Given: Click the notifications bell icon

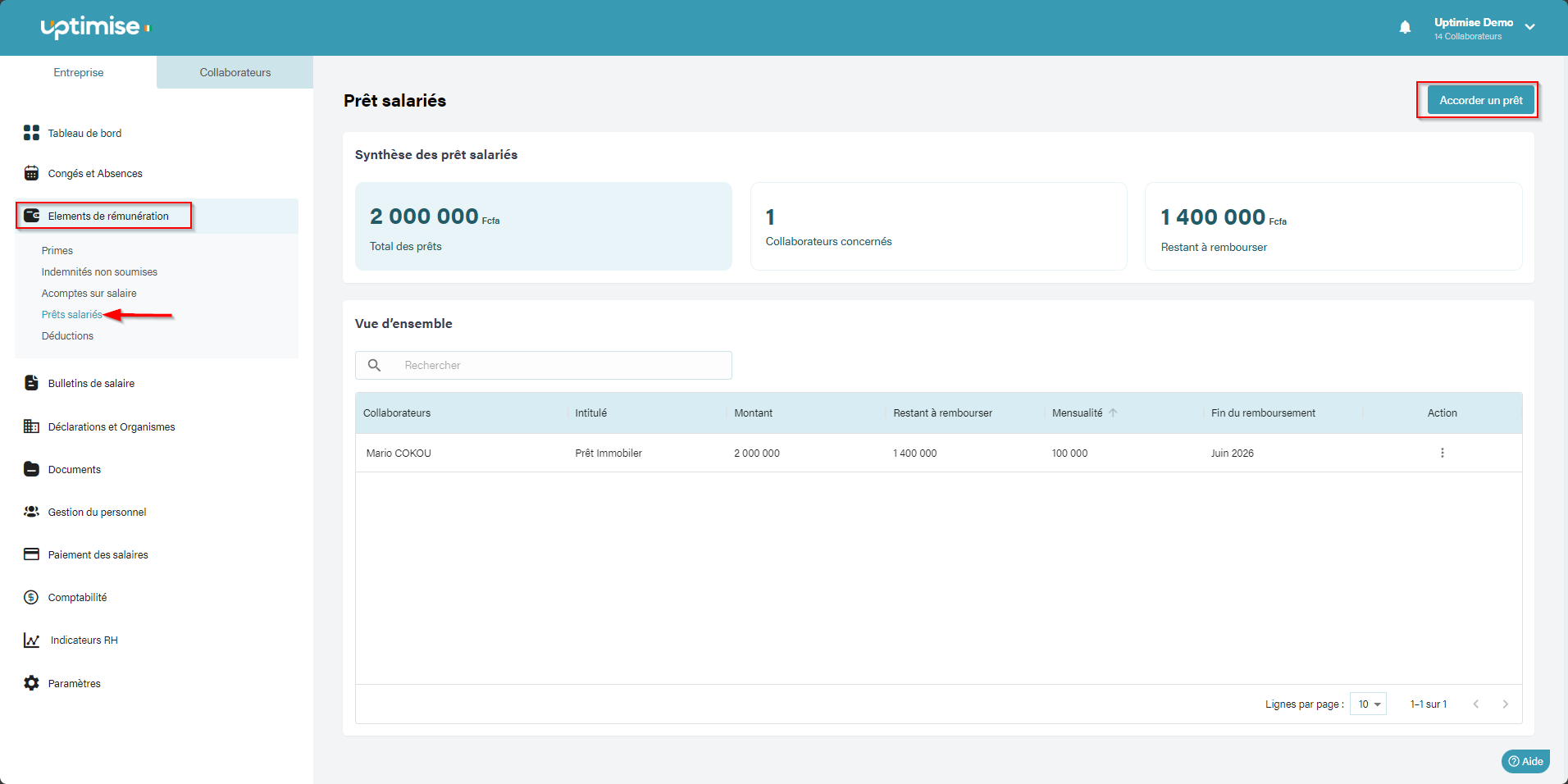Looking at the screenshot, I should pyautogui.click(x=1405, y=28).
